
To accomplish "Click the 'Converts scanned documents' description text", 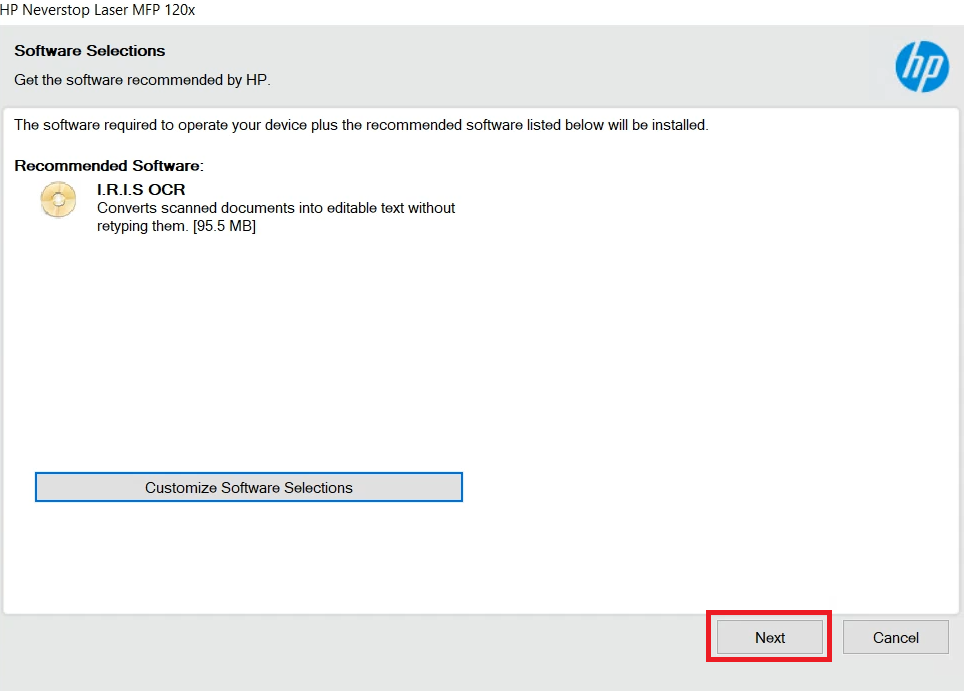I will pos(276,217).
